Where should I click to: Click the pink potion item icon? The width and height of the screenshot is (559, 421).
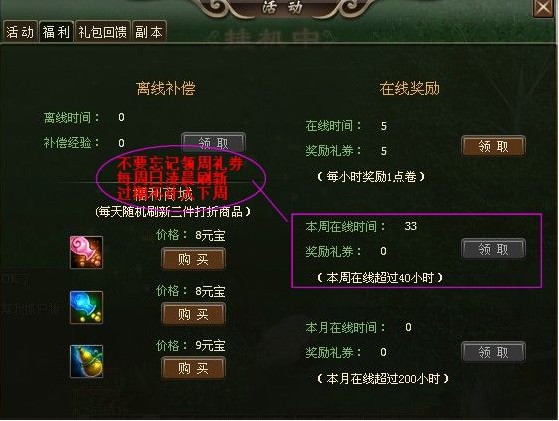click(86, 252)
